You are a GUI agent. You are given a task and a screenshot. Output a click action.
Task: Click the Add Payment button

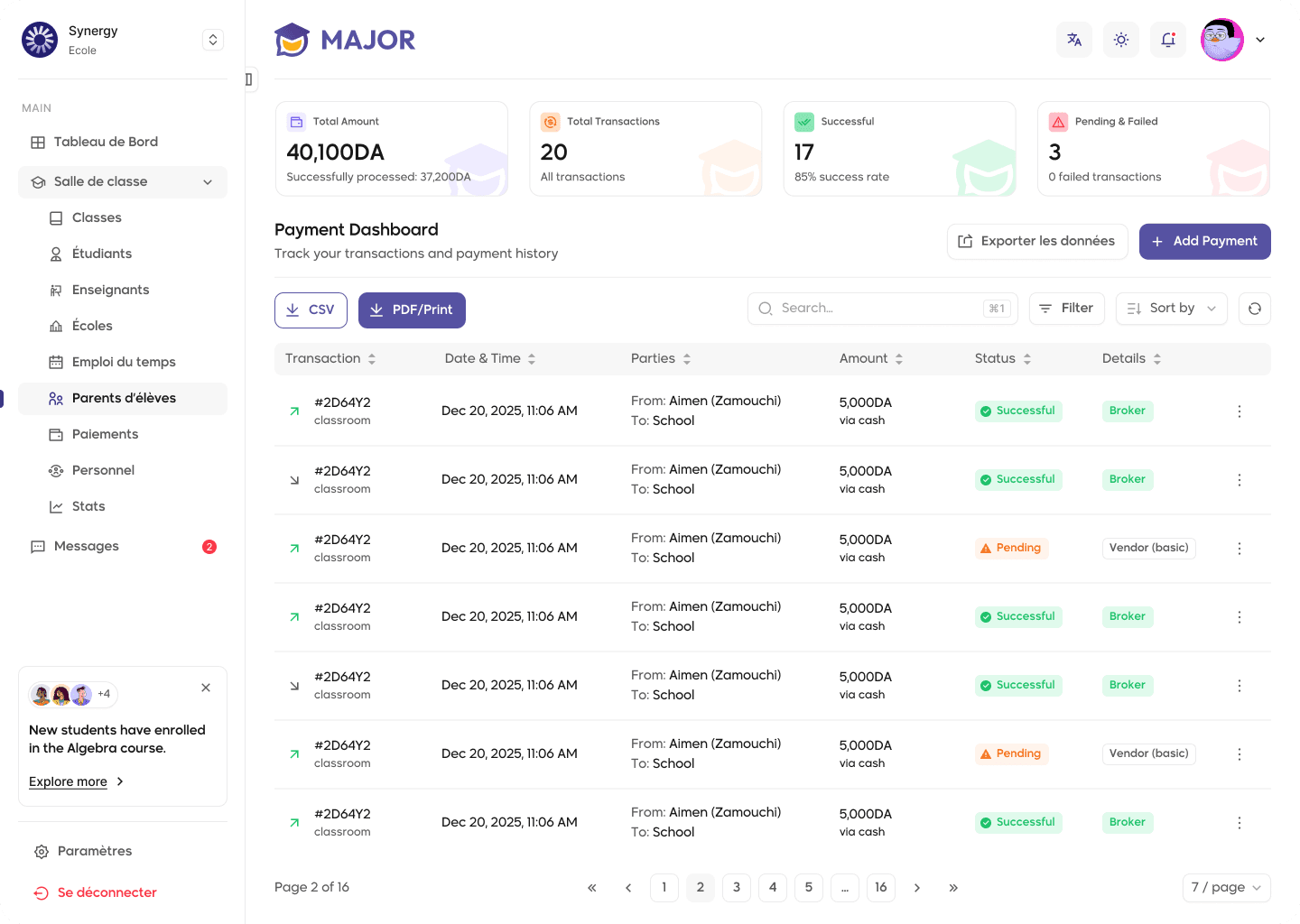1204,241
